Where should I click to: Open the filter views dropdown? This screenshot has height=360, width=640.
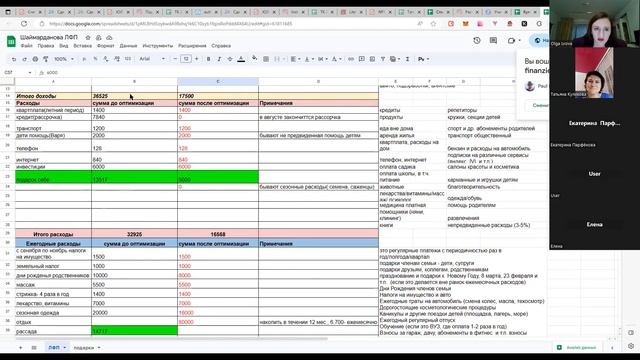[x=395, y=59]
